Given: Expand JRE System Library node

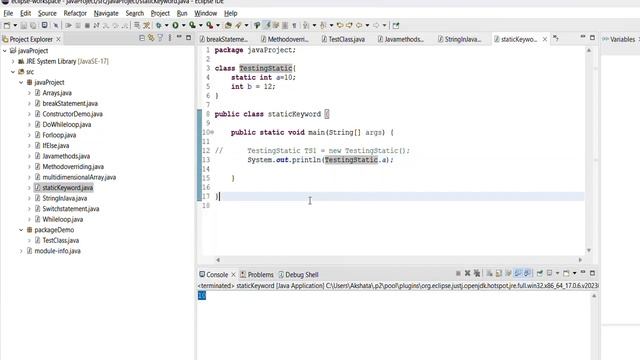Looking at the screenshot, I should 13,61.
